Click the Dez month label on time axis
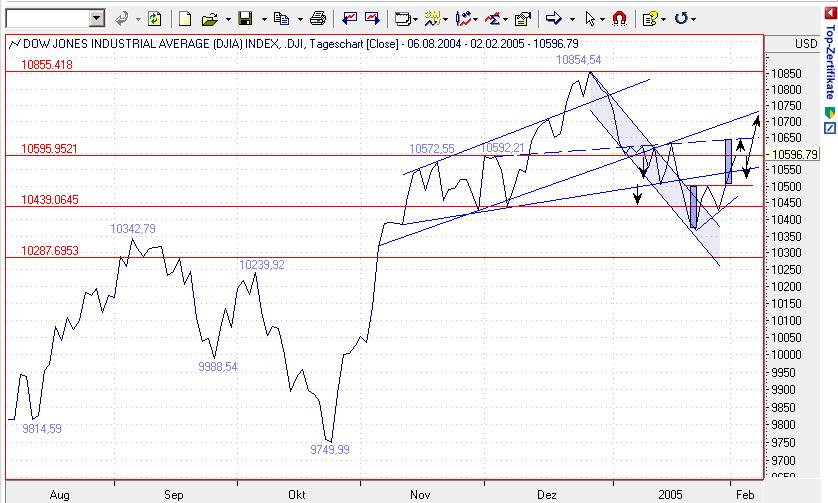This screenshot has height=503, width=838. (547, 494)
